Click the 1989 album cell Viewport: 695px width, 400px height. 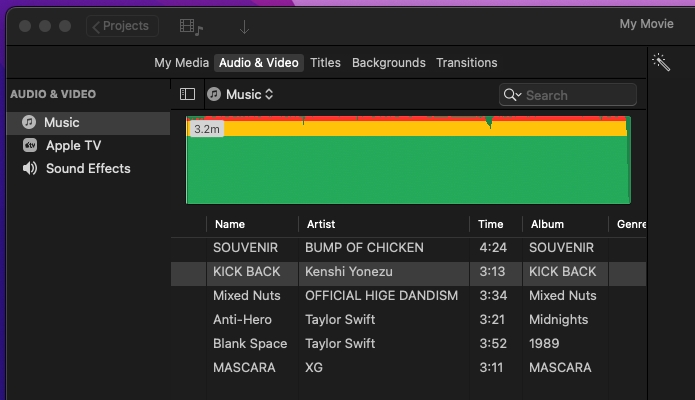tap(544, 343)
